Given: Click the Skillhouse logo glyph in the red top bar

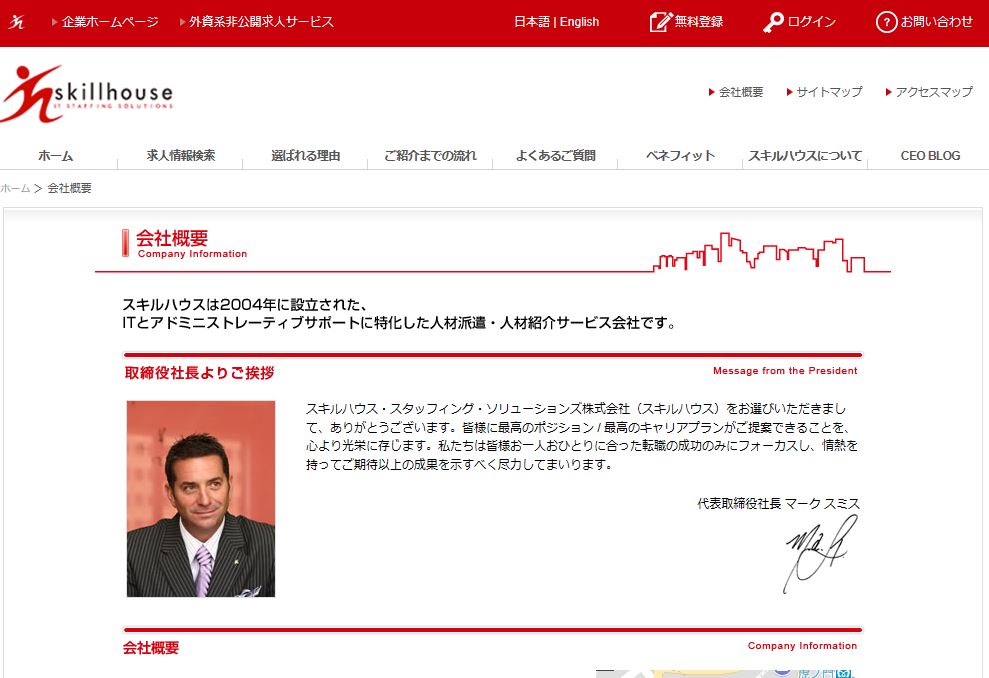Looking at the screenshot, I should click(15, 20).
